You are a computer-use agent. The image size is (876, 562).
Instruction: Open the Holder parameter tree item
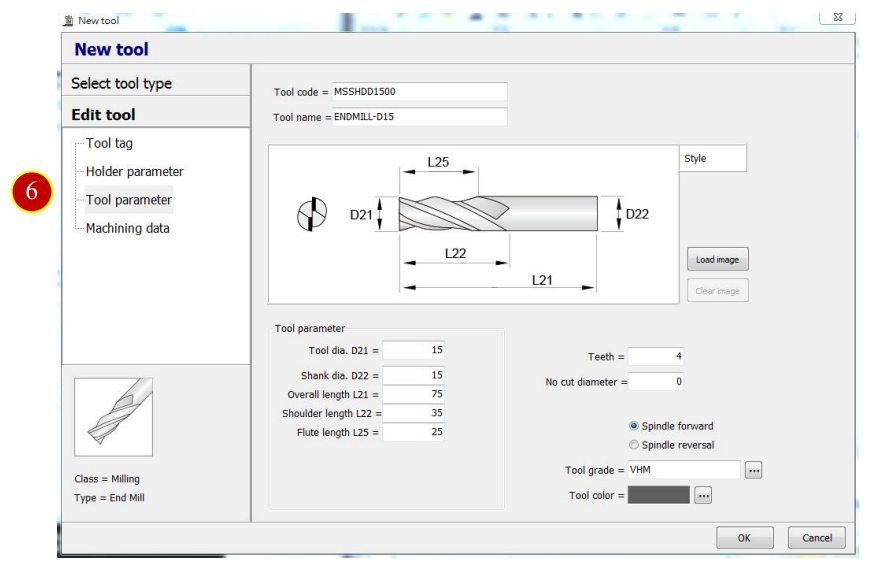(x=135, y=172)
